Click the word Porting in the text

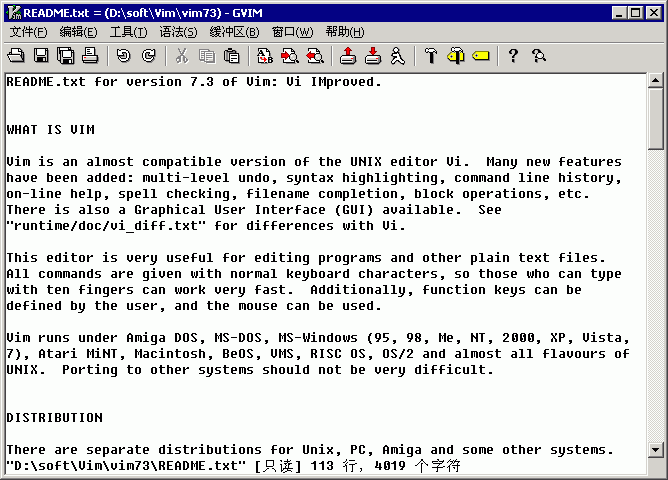pos(90,370)
